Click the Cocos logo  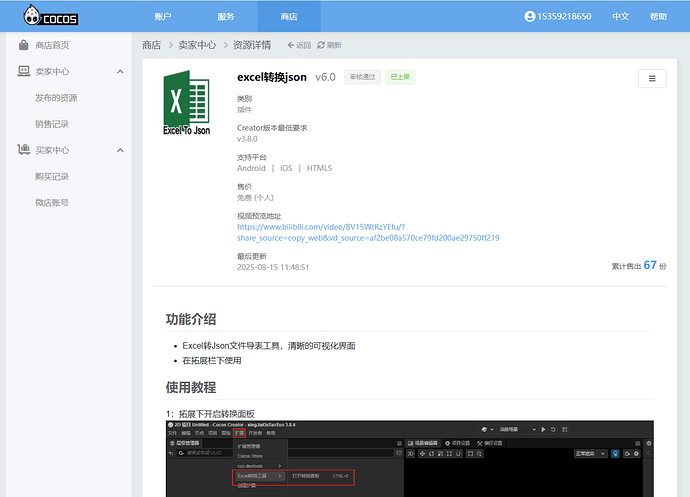click(x=51, y=15)
